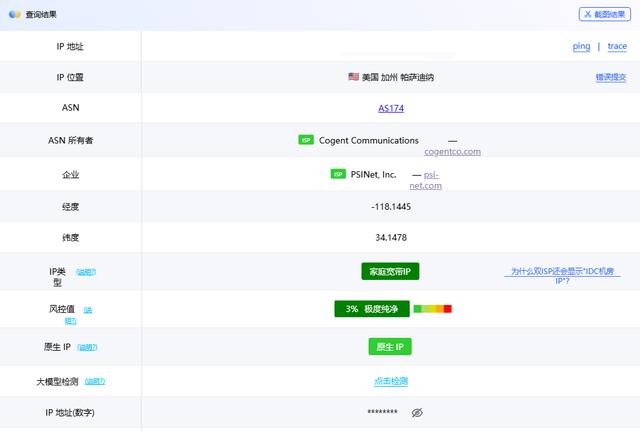Click the 原生 IP green badge
The image size is (640, 431).
[390, 347]
